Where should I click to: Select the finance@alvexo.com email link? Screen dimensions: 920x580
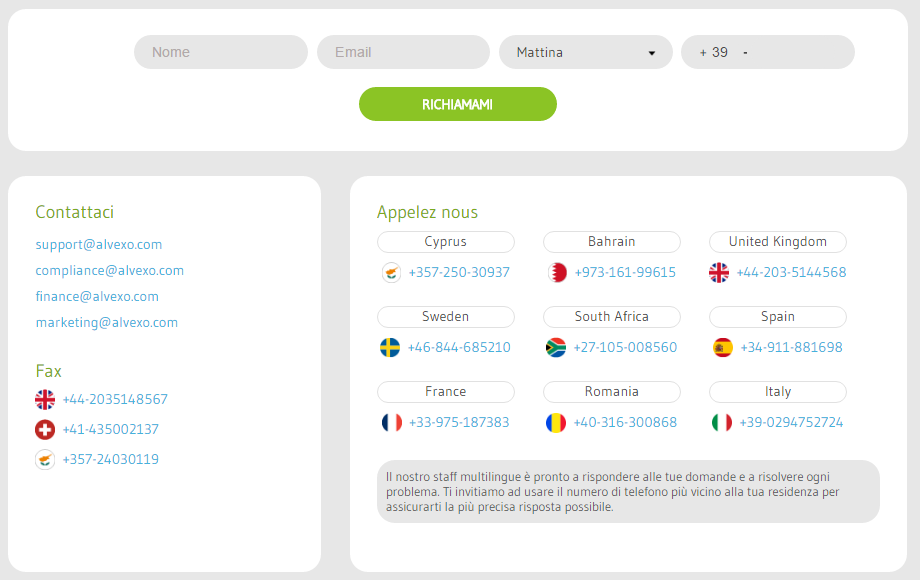coord(97,297)
